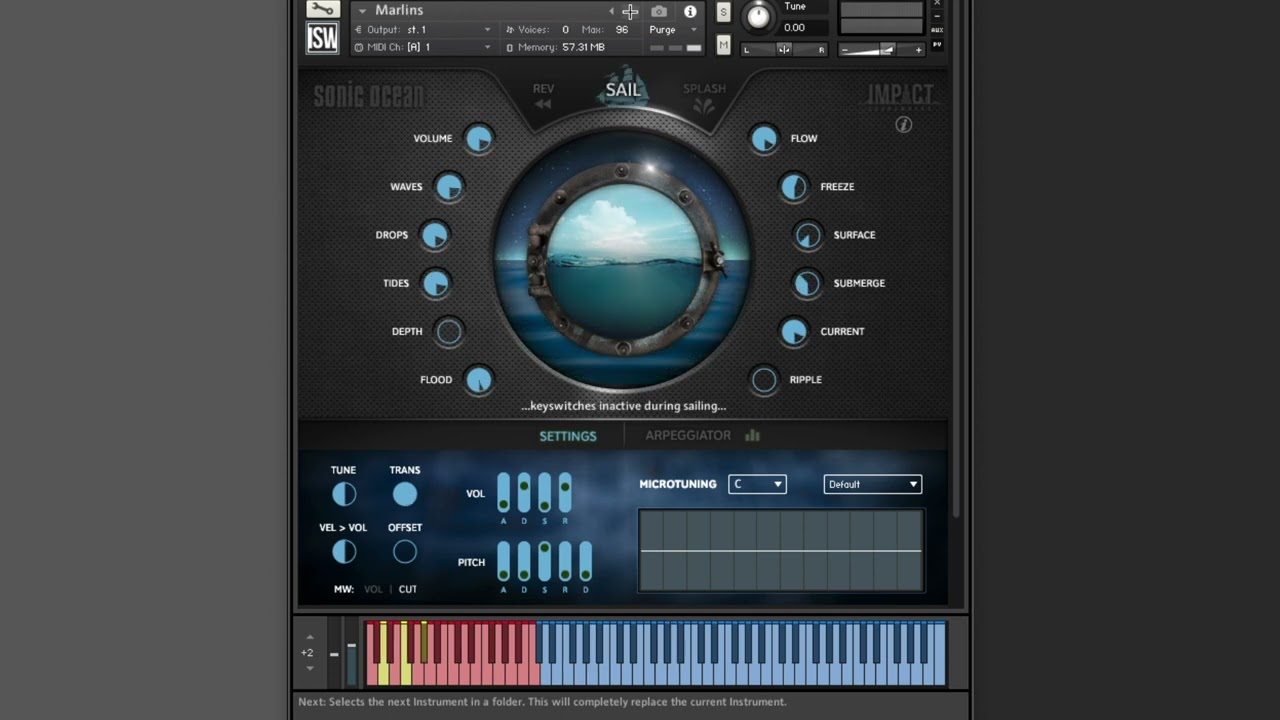Click the VOLUME knob
This screenshot has width=1280, height=720.
[x=479, y=139]
